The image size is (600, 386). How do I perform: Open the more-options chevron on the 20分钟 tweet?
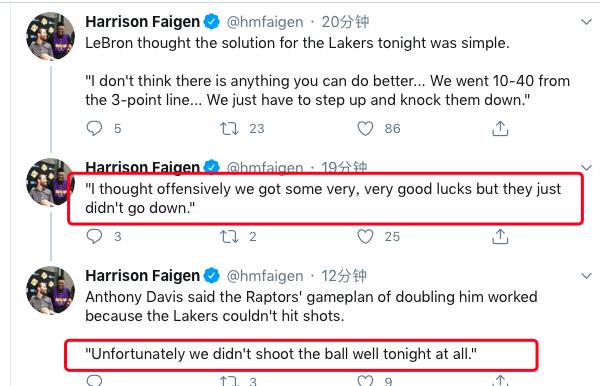tap(586, 22)
